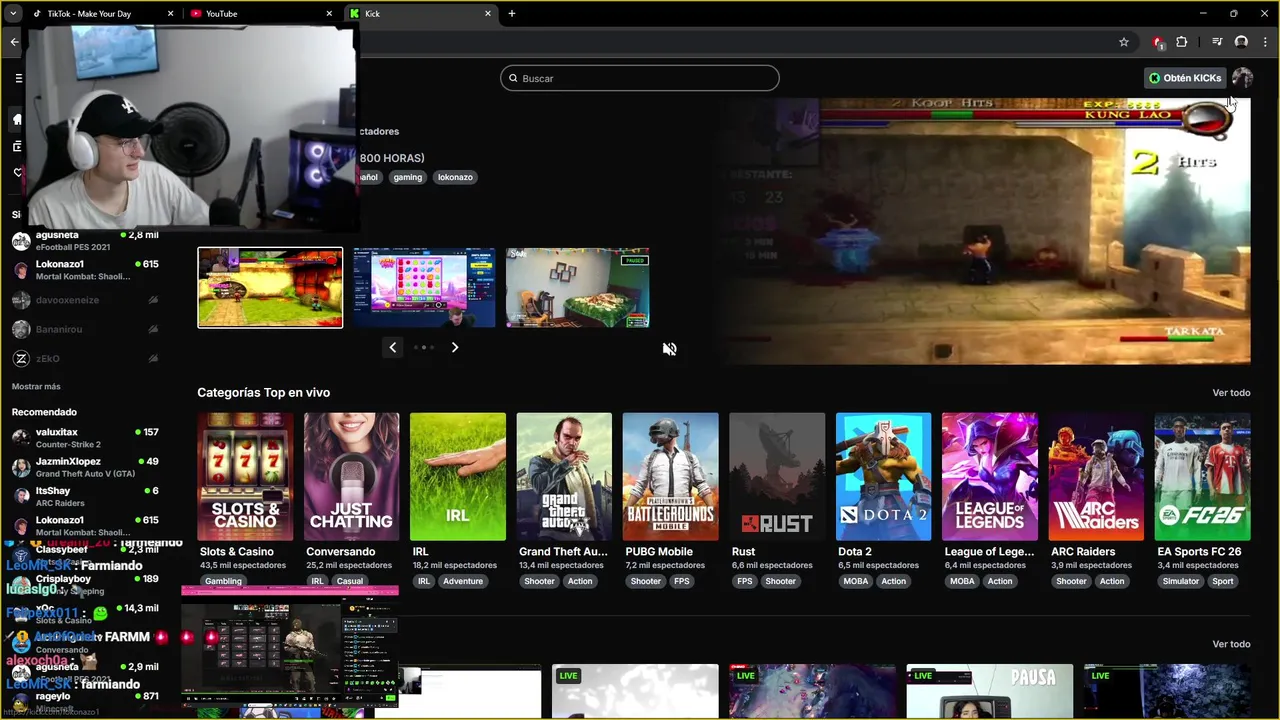Open the Rust category card
Screen dimensions: 1280x720
777,477
